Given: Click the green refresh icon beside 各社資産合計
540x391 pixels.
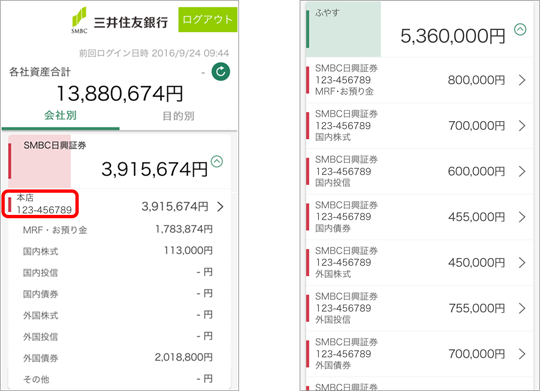Looking at the screenshot, I should [x=220, y=72].
